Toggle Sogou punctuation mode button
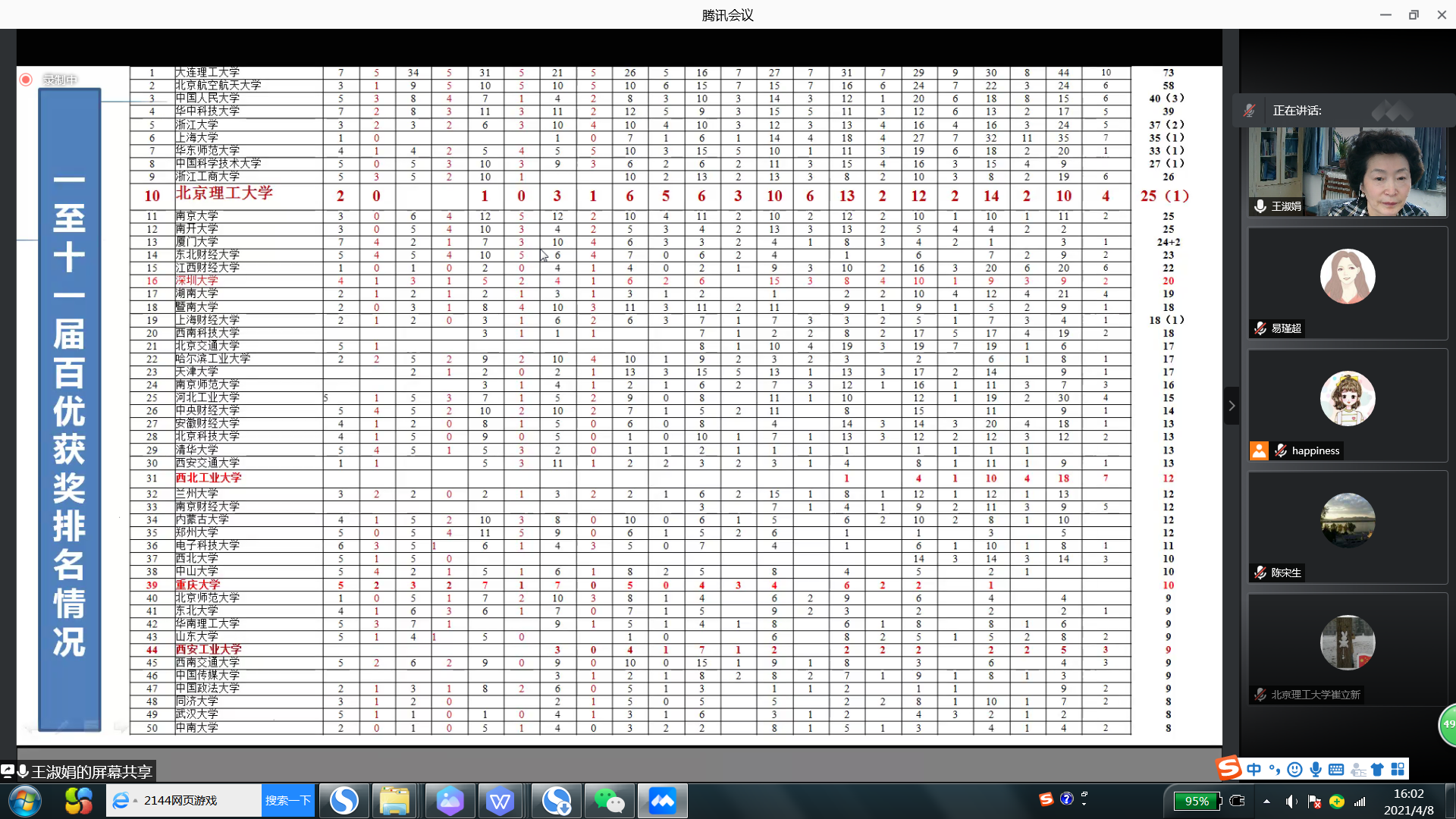 [1274, 770]
